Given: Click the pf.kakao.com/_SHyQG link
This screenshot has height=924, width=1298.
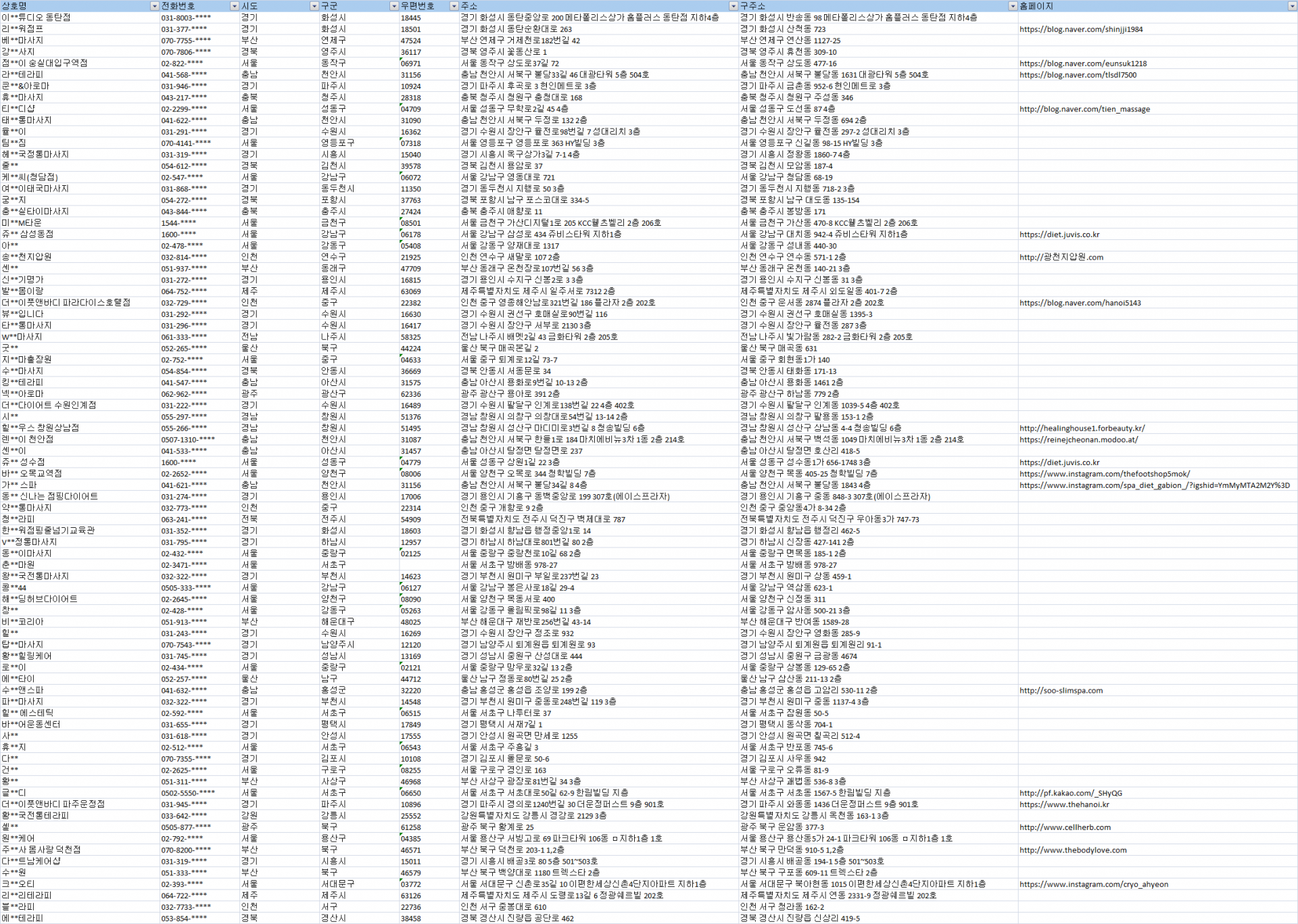Looking at the screenshot, I should coord(1070,793).
